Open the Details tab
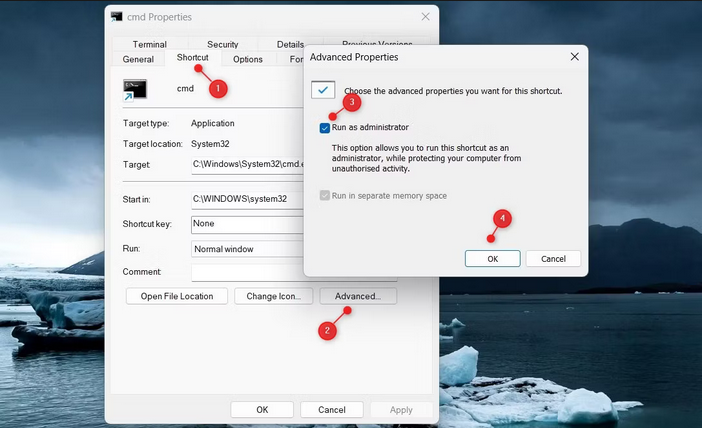Viewport: 702px width, 428px height. 290,44
